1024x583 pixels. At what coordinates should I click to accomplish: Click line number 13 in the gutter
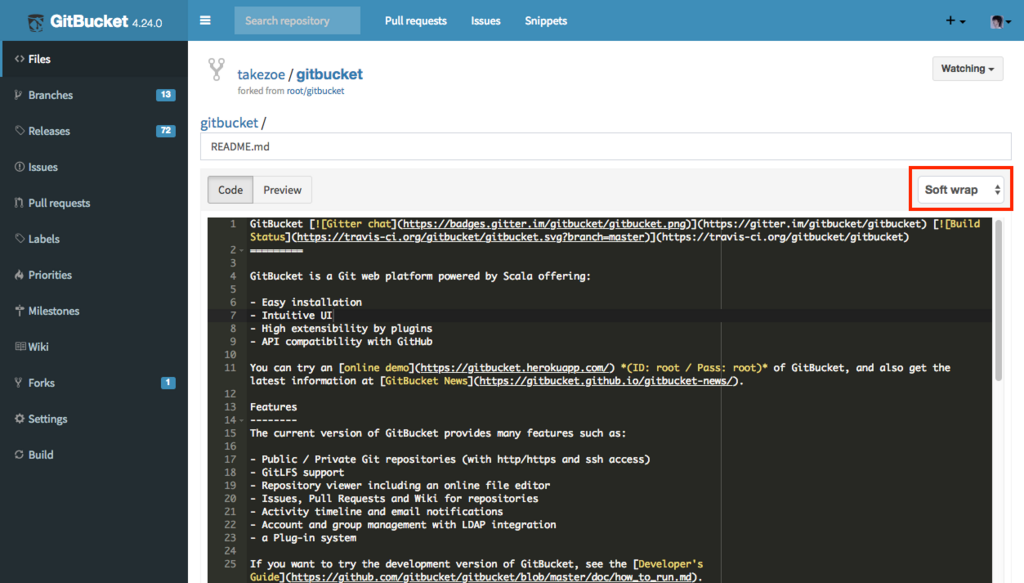[x=230, y=407]
